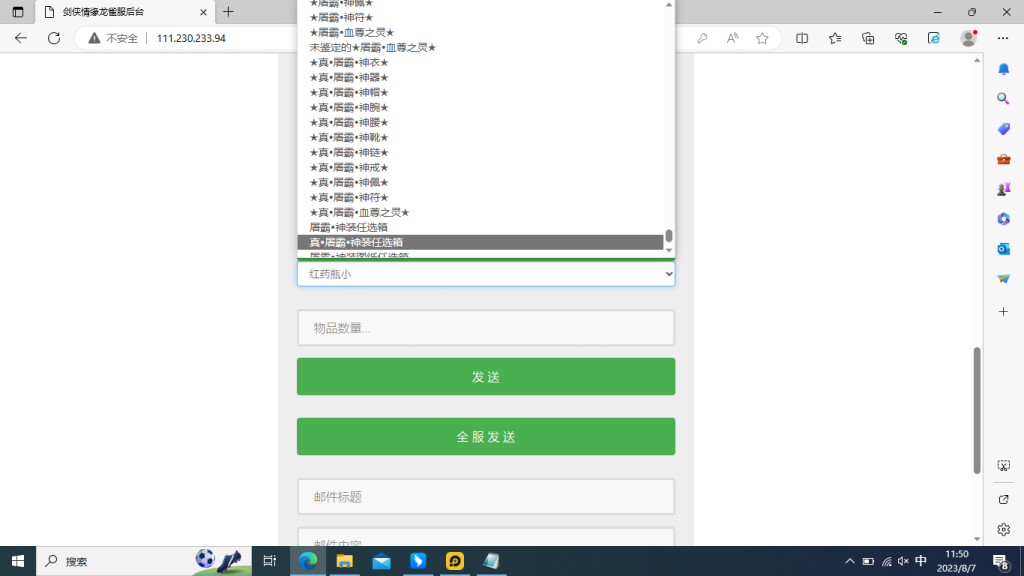This screenshot has height=576, width=1024.
Task: Click the Edge sidebar search icon
Action: (x=1003, y=99)
